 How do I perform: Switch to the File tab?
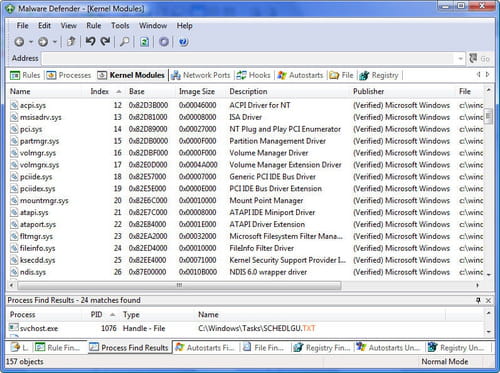coord(341,75)
